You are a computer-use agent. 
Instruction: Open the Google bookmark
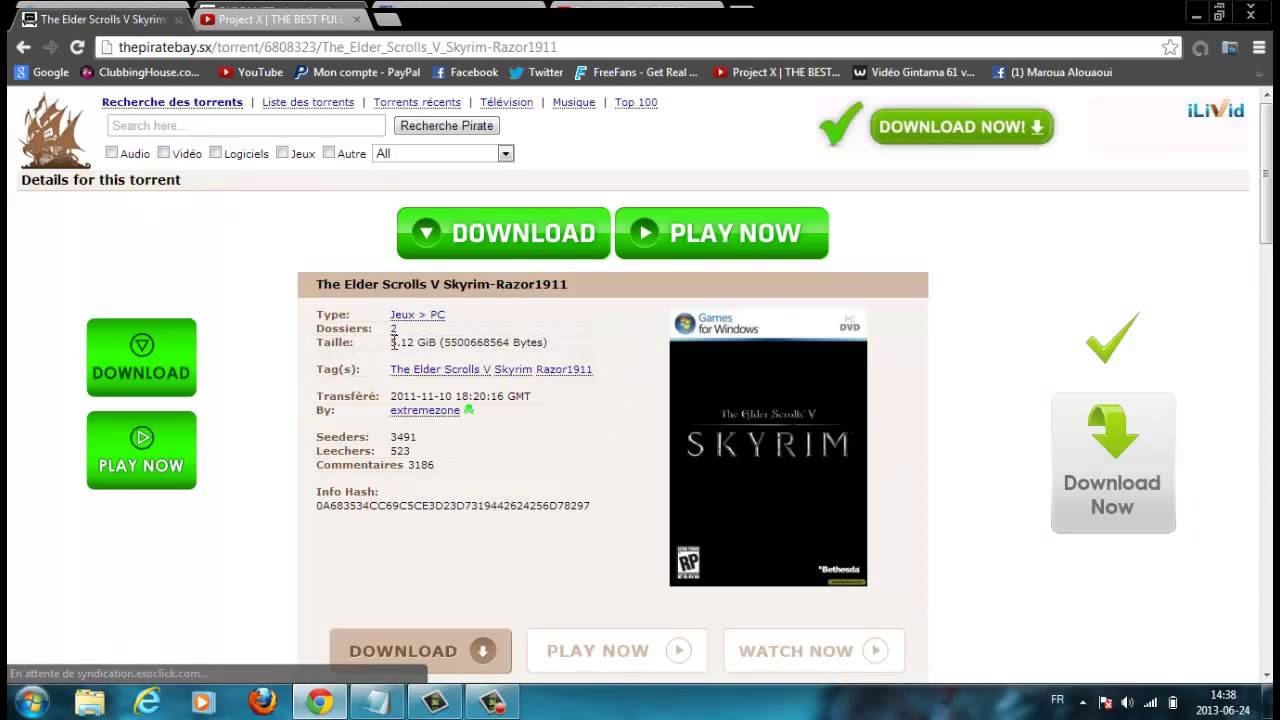41,72
